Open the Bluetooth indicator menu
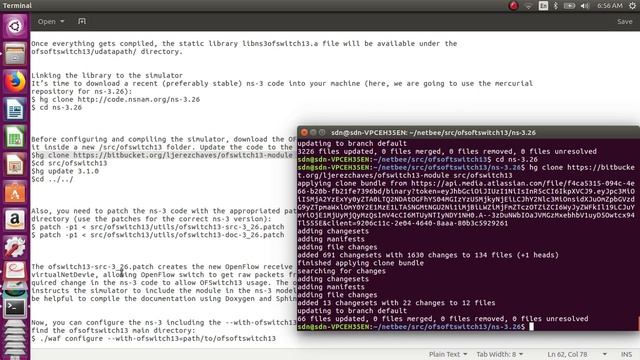The width and height of the screenshot is (640, 360). pos(556,6)
